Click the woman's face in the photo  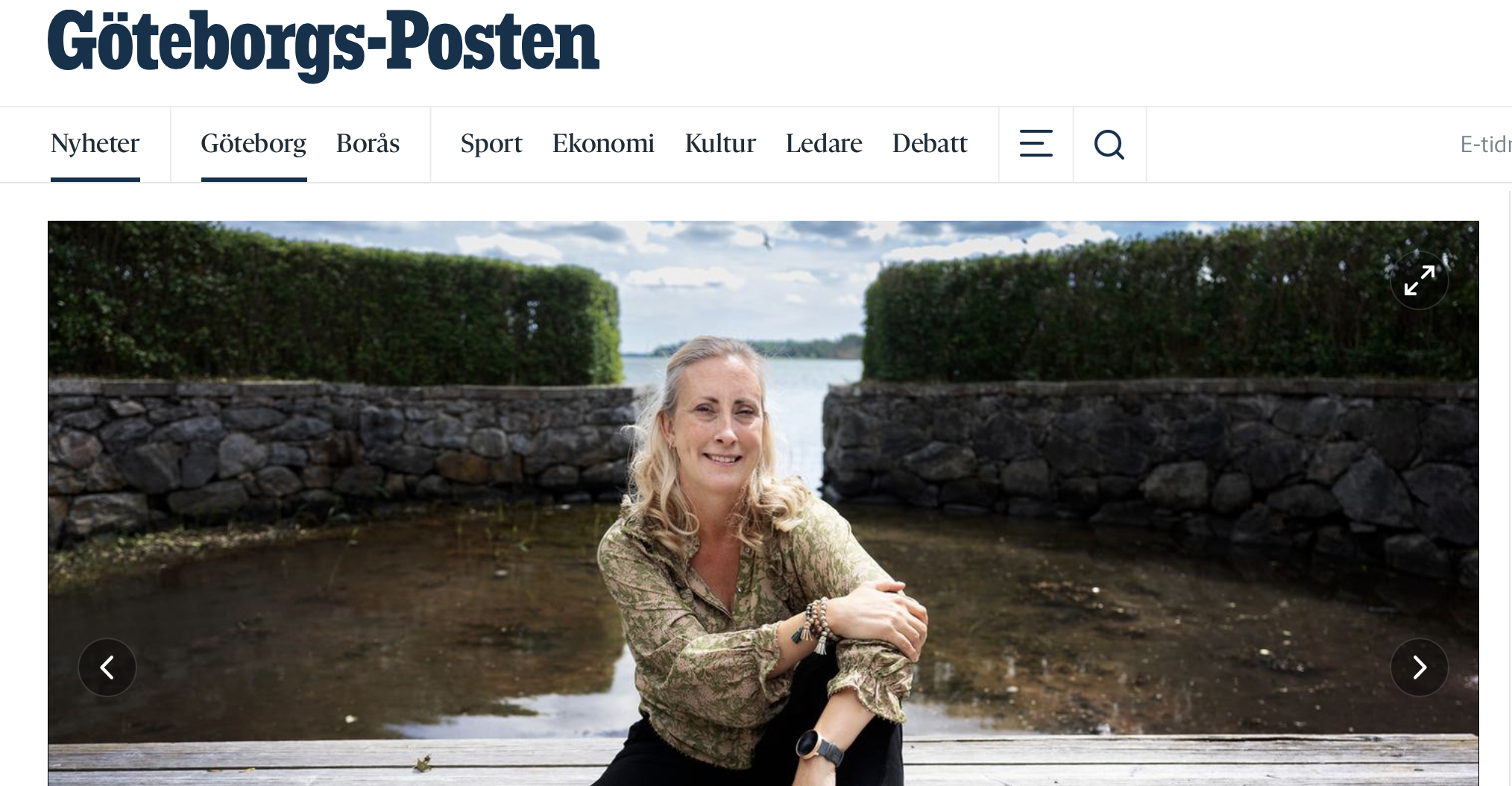click(720, 425)
